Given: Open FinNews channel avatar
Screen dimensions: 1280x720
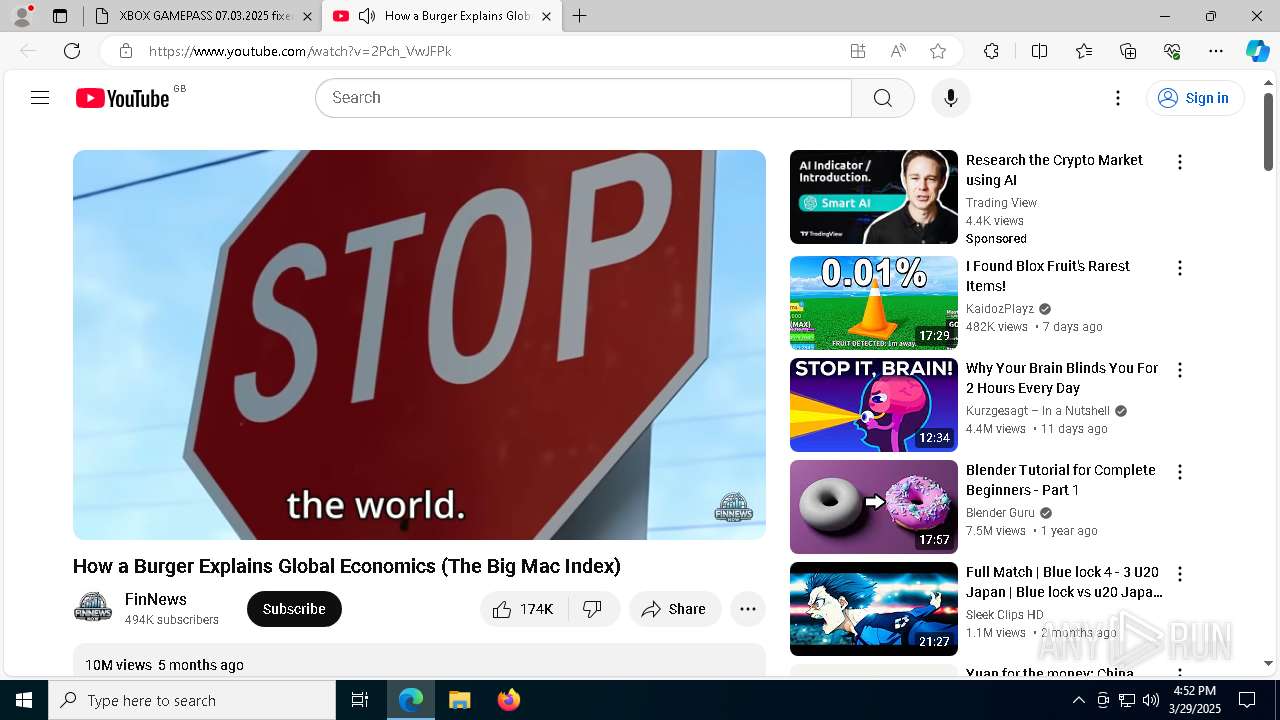Looking at the screenshot, I should click(93, 608).
